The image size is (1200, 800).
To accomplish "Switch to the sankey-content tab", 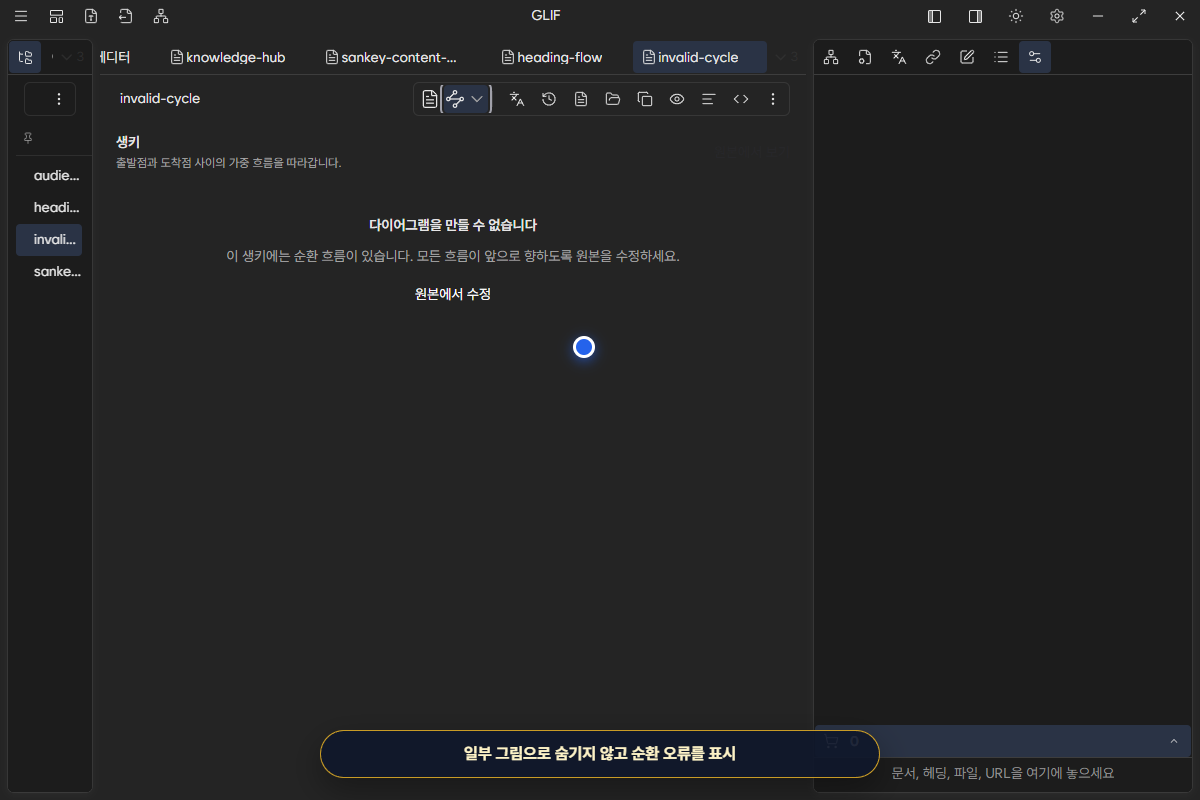I will click(x=391, y=57).
